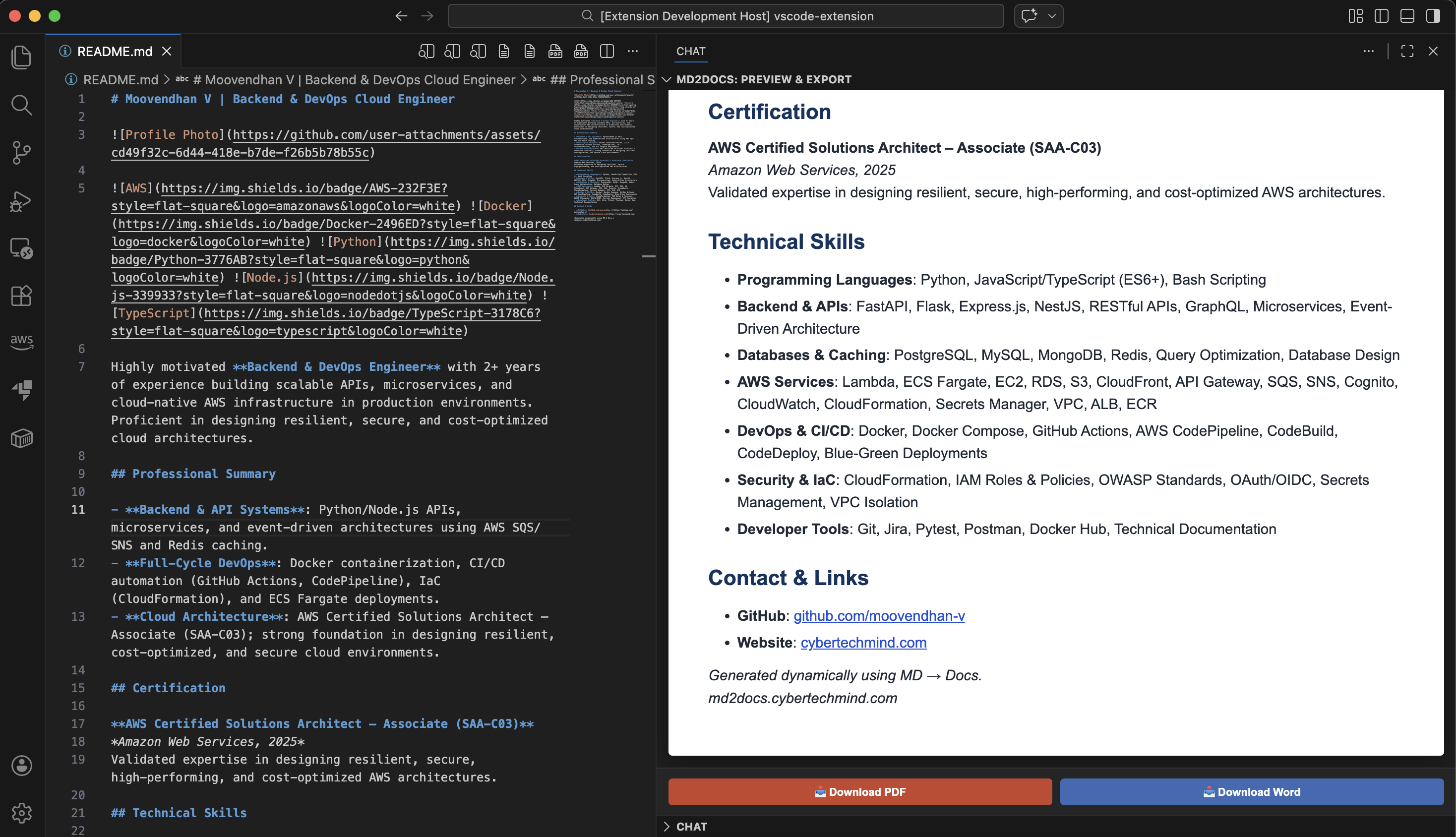Close the chat side panel
This screenshot has height=837, width=1456.
pyautogui.click(x=1433, y=51)
